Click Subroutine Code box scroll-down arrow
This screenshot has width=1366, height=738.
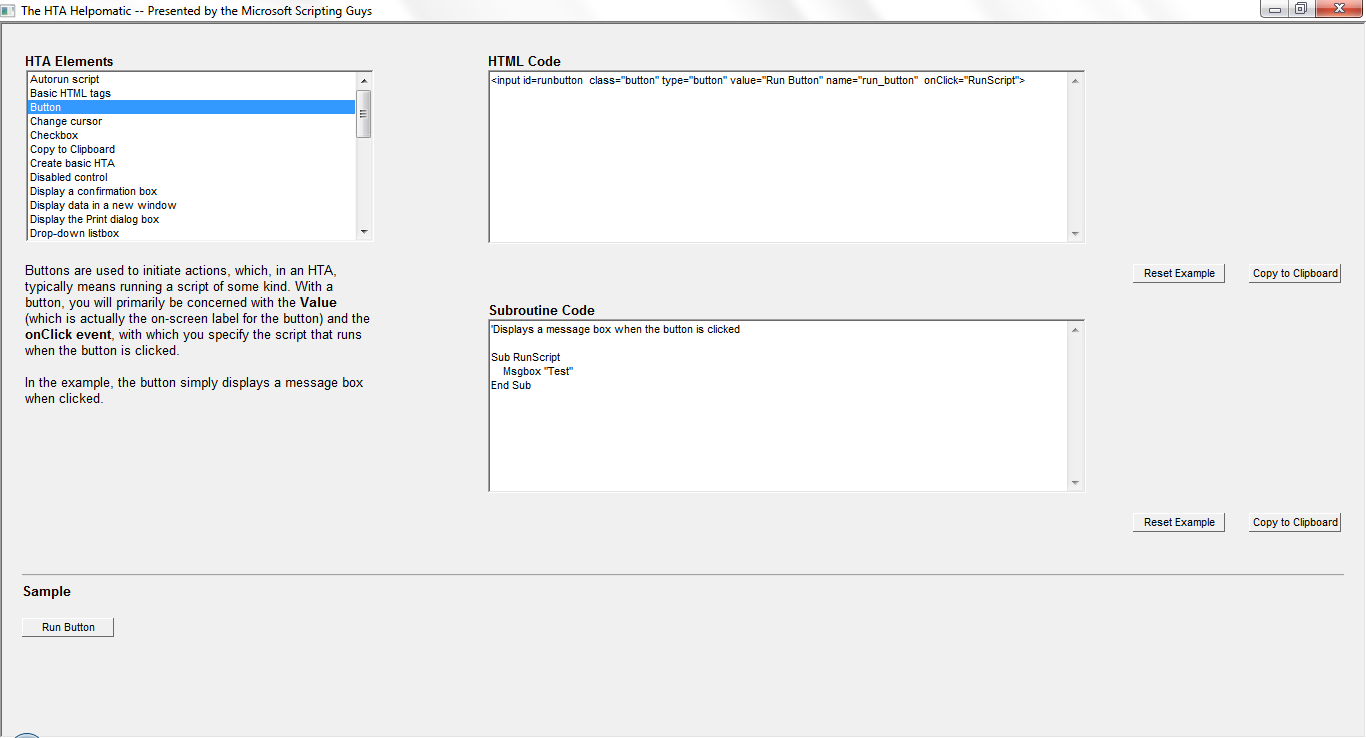pyautogui.click(x=1076, y=482)
